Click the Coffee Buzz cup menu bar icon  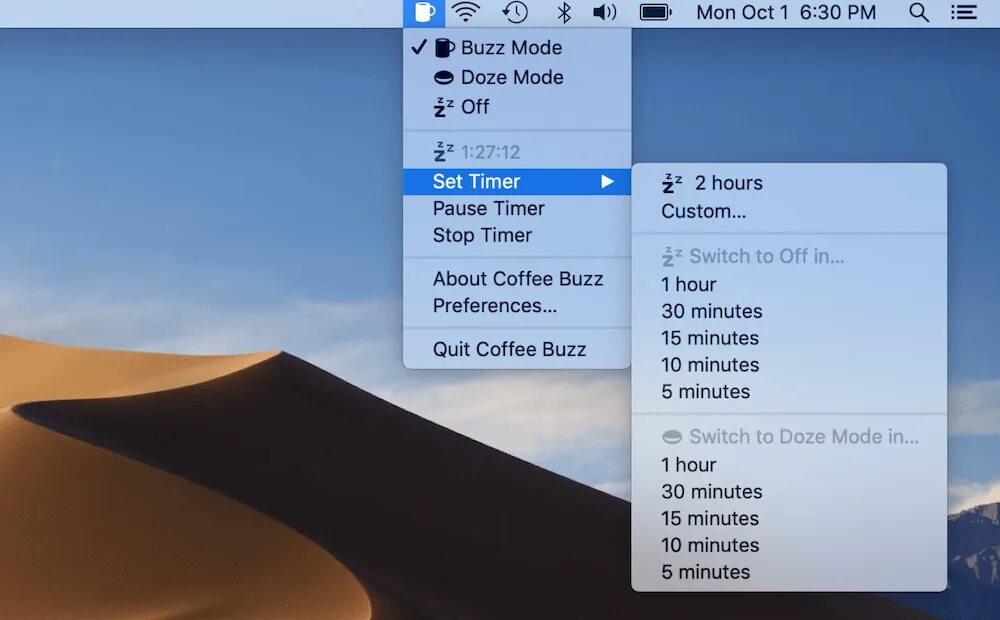coord(424,13)
